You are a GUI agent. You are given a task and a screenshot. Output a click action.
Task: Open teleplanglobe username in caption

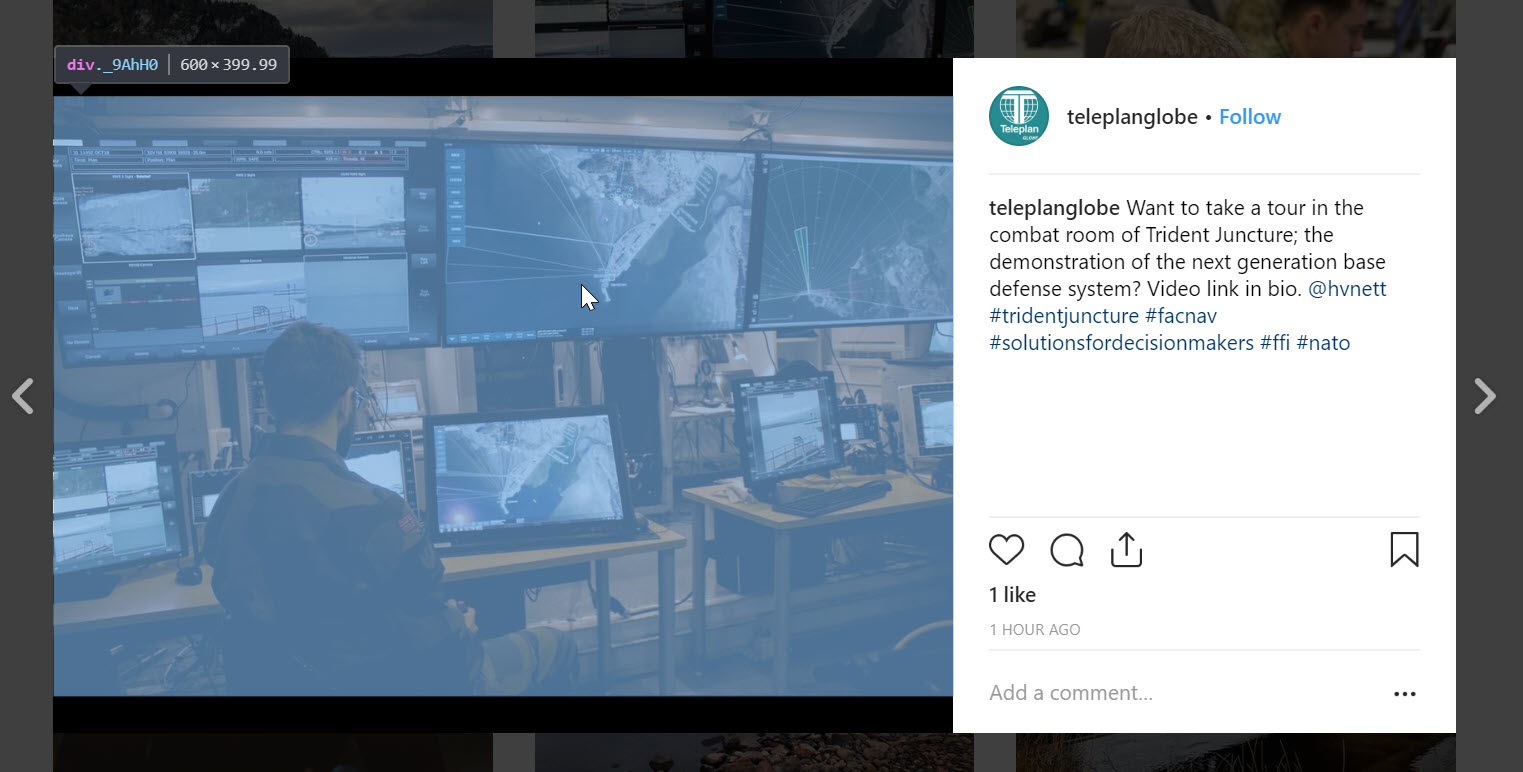[x=1055, y=208]
